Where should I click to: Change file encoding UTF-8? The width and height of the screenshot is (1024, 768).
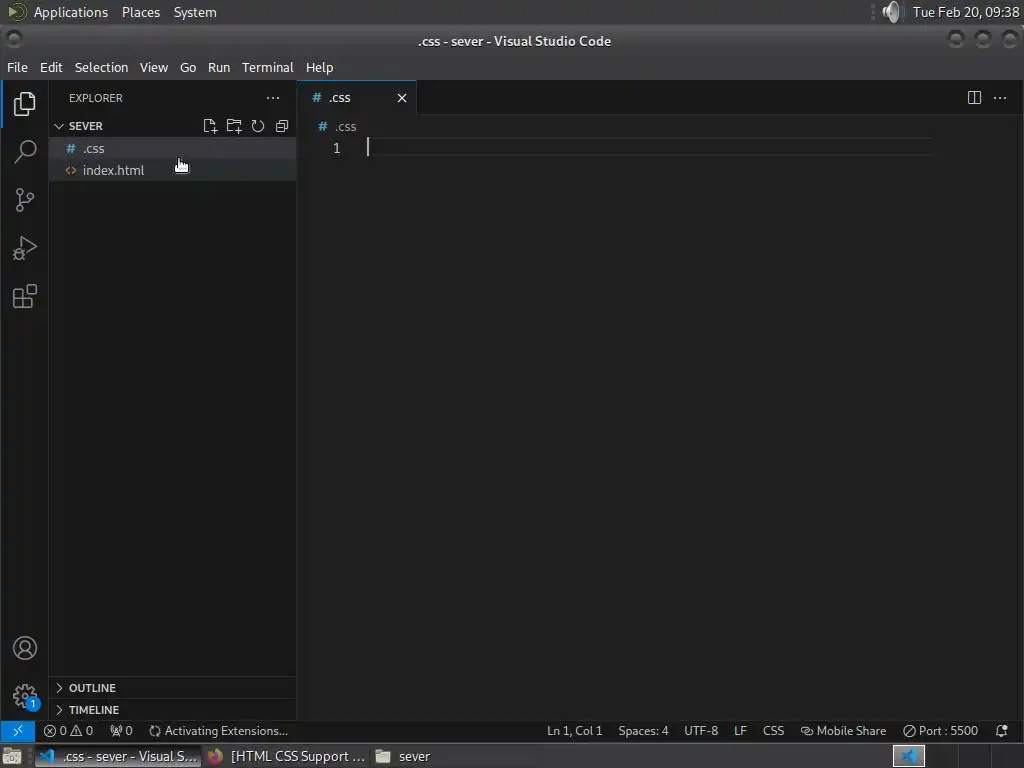tap(701, 731)
